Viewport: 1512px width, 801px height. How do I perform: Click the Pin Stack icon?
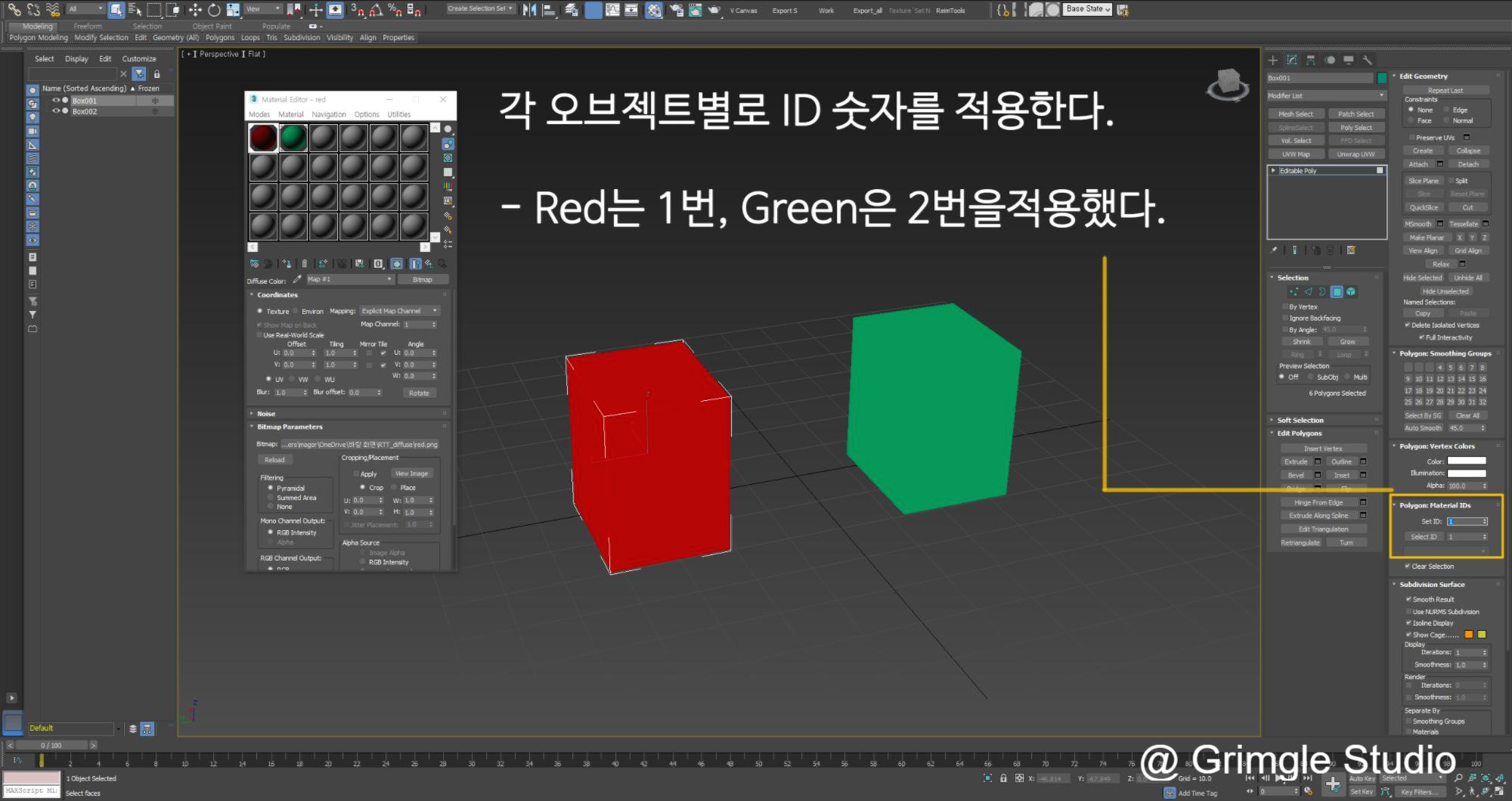pos(1275,250)
